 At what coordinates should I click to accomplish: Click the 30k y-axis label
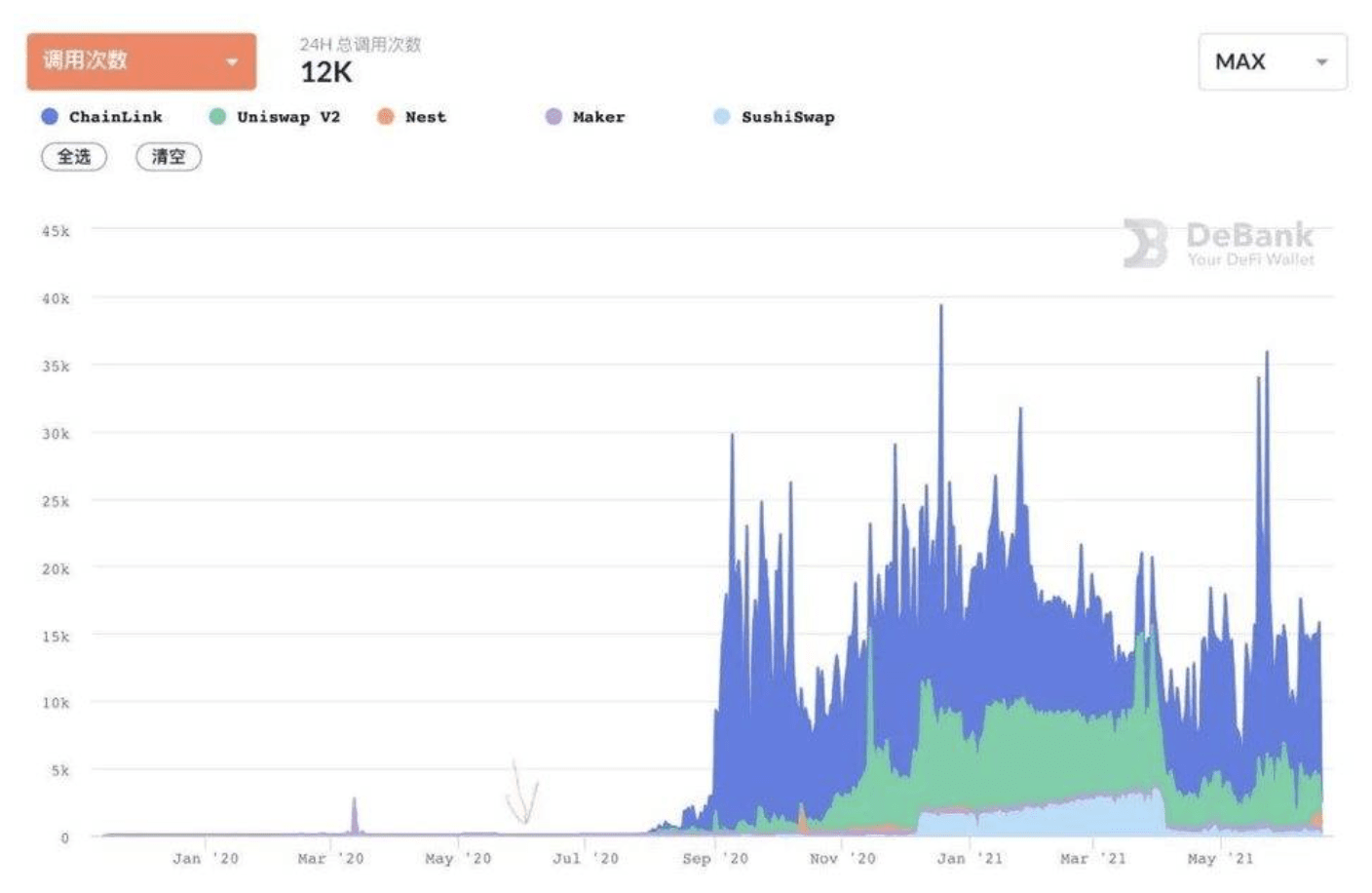tap(56, 434)
